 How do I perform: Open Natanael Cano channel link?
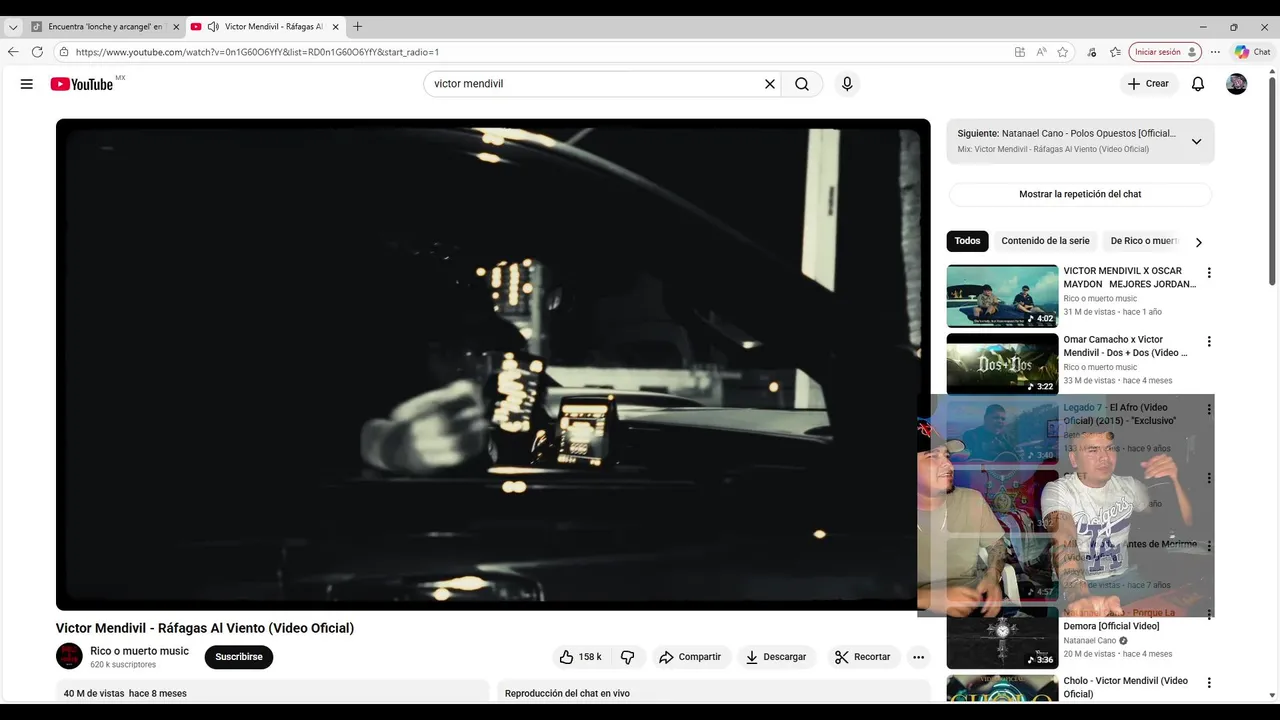point(1089,641)
